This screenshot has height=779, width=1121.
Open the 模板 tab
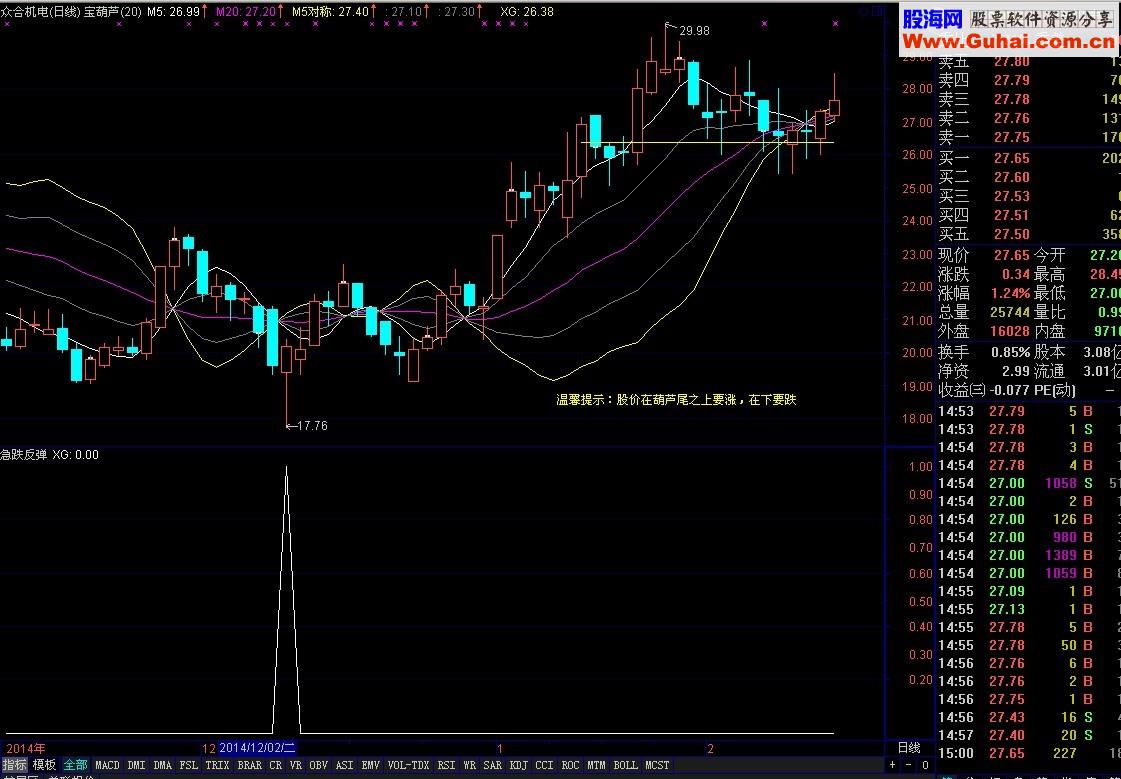click(44, 765)
